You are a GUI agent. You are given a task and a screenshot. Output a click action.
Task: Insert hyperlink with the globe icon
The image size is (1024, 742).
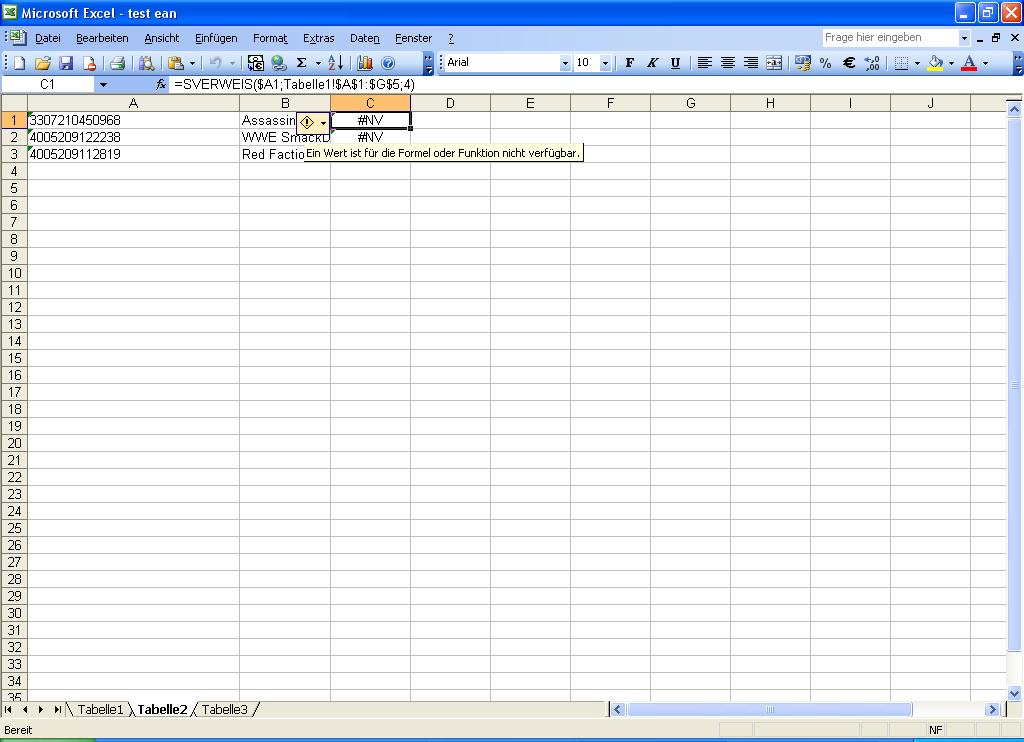coord(279,63)
